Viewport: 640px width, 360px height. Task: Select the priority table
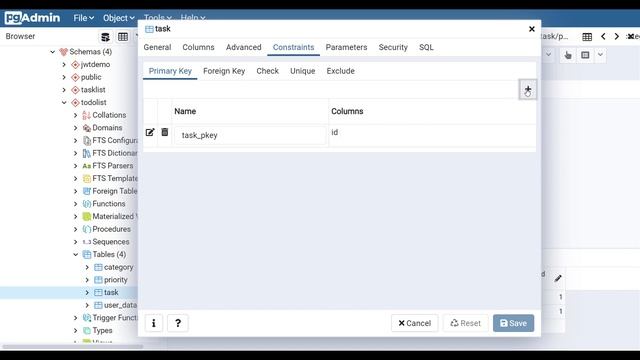tap(116, 280)
